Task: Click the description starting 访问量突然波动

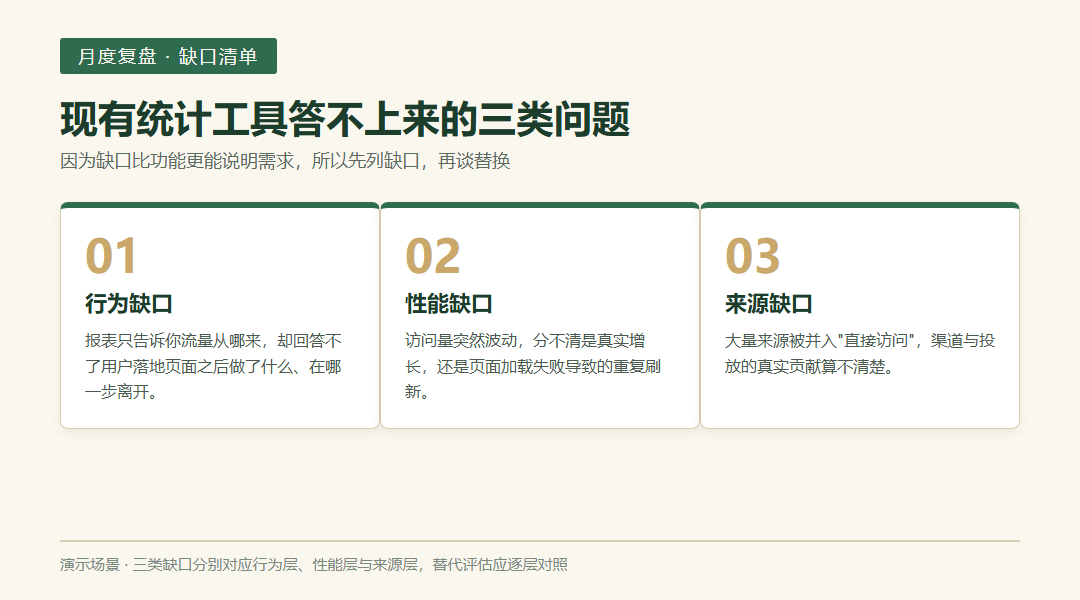Action: tap(533, 366)
